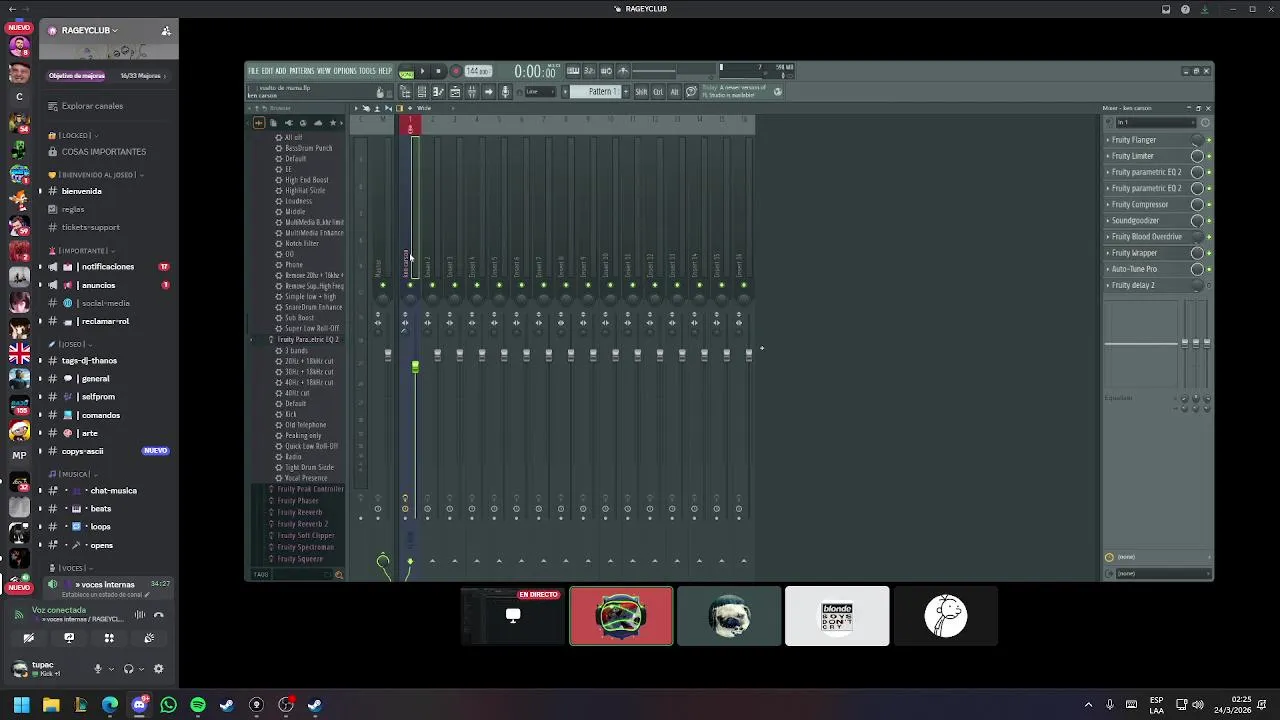
Task: Open the Fruity Reeverb 2 browser item
Action: (302, 524)
